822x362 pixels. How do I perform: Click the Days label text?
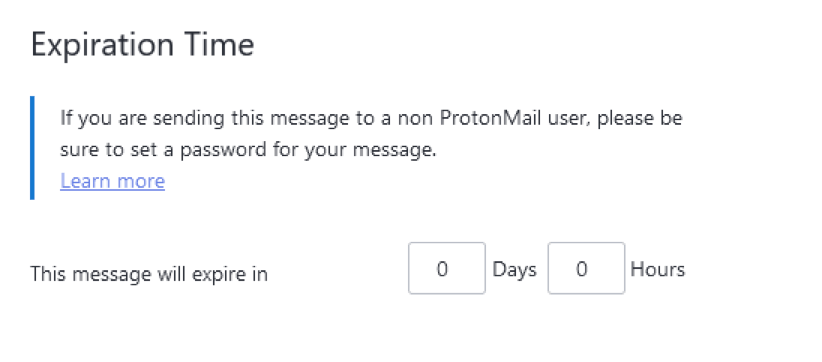(514, 270)
